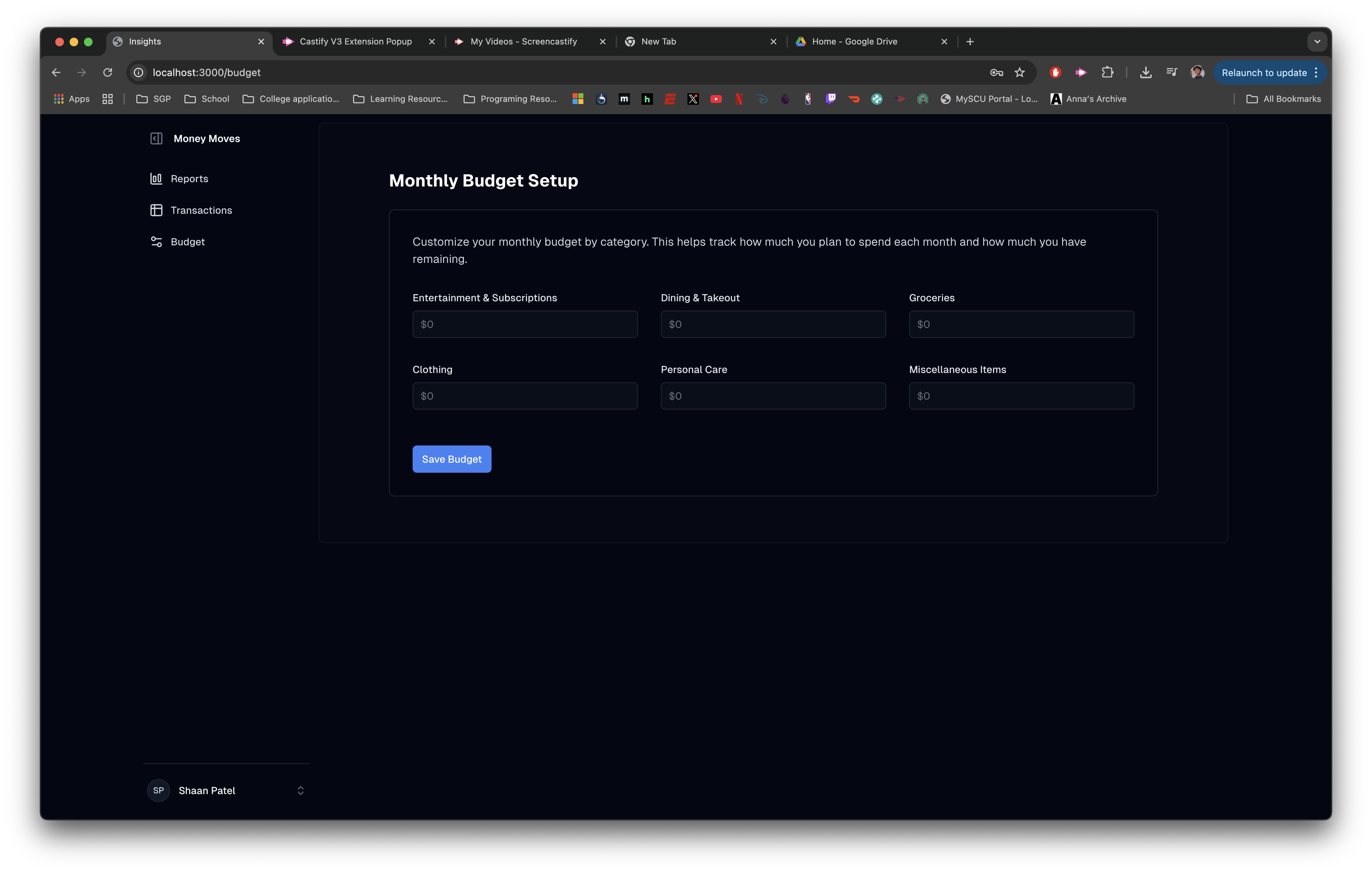
Task: Expand the Shaan Patel account menu
Action: click(300, 791)
